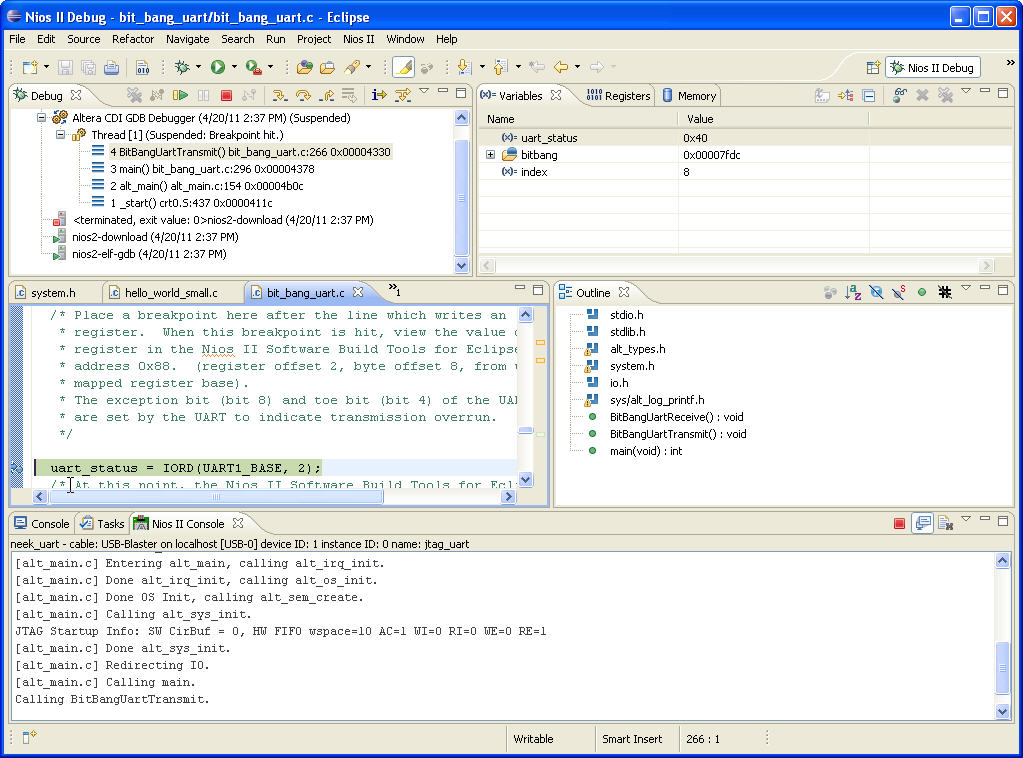
Task: Switch to the Registers tab
Action: tap(618, 96)
